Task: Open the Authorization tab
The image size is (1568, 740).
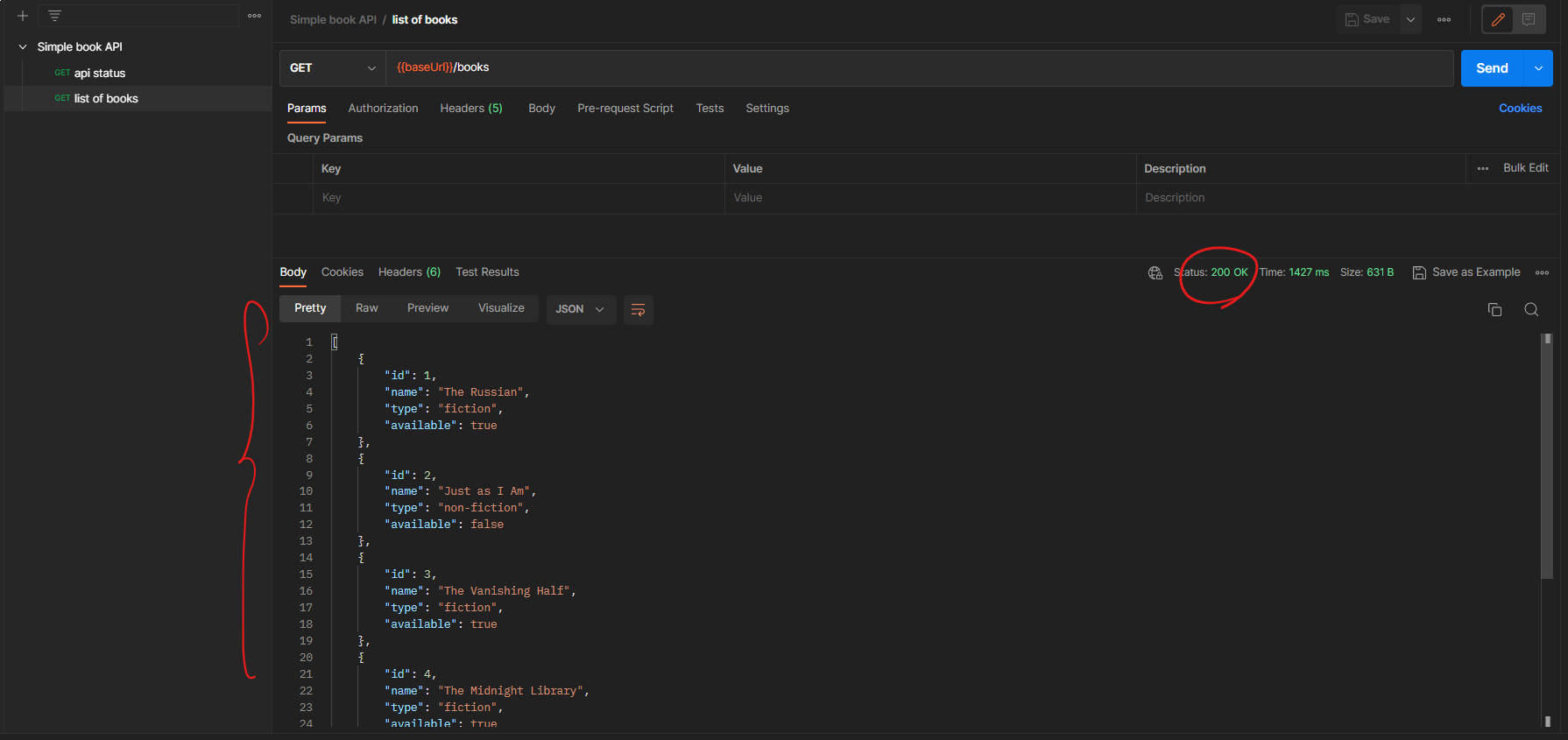Action: 383,109
